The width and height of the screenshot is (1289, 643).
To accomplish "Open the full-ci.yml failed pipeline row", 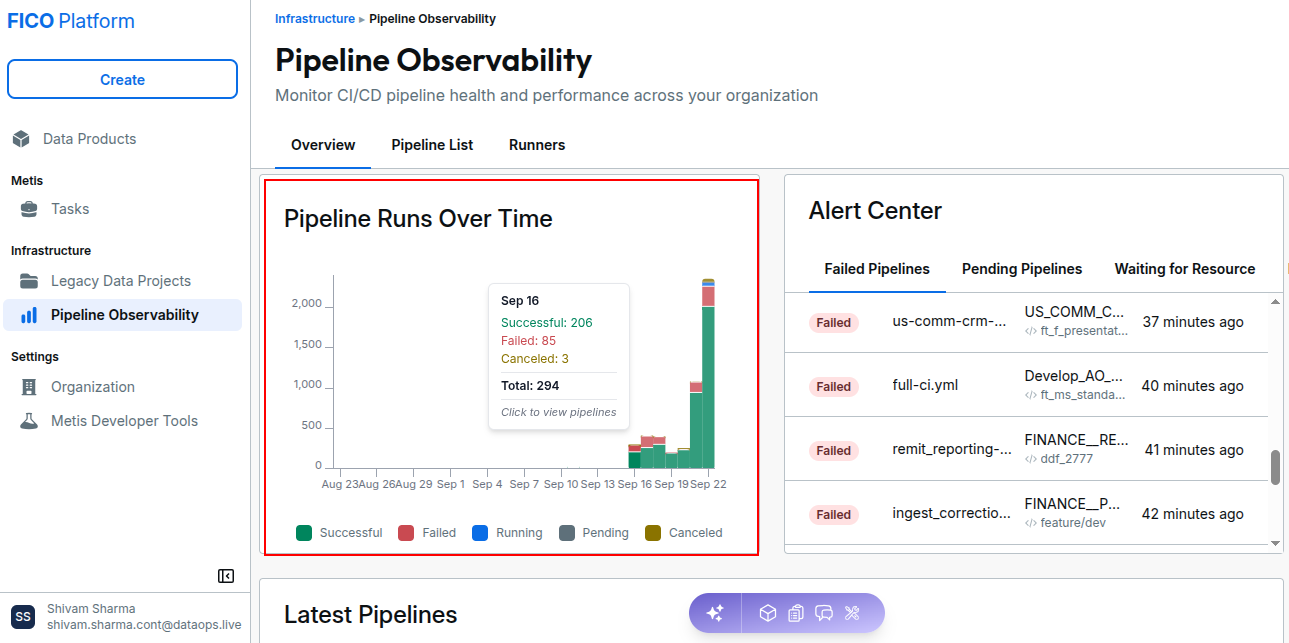I will (1026, 386).
